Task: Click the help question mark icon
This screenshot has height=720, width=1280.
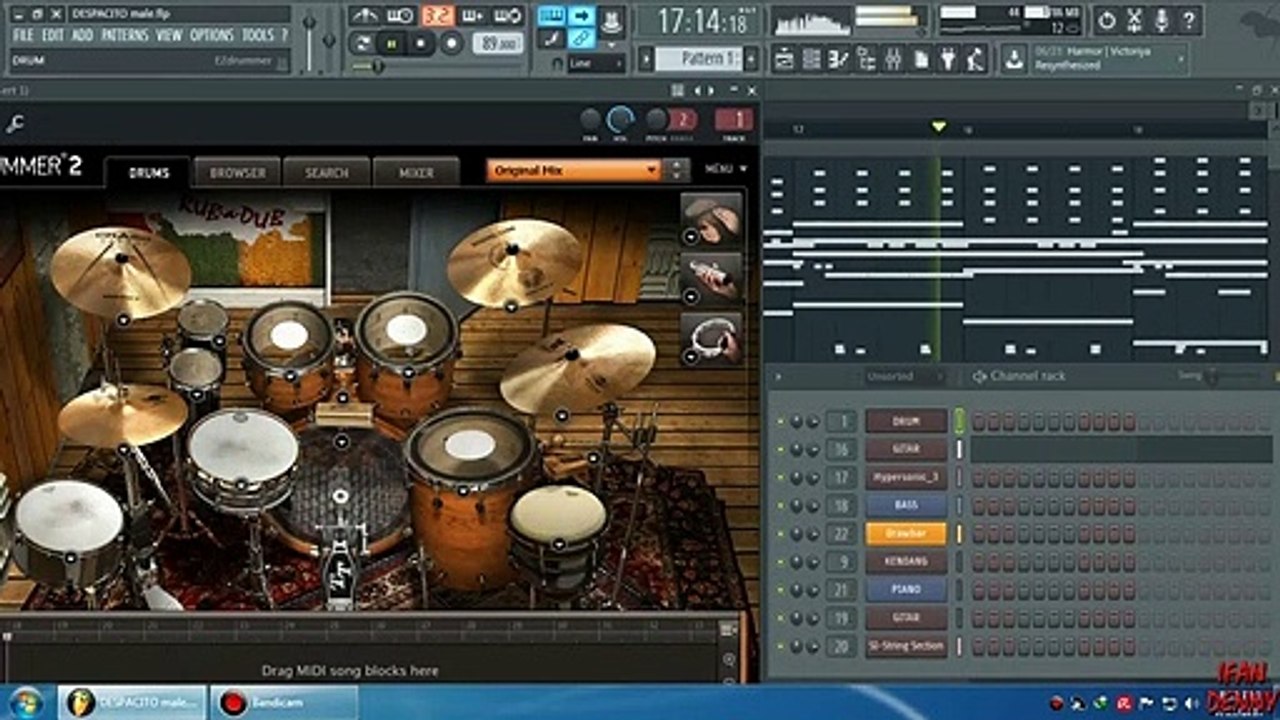Action: point(1189,19)
